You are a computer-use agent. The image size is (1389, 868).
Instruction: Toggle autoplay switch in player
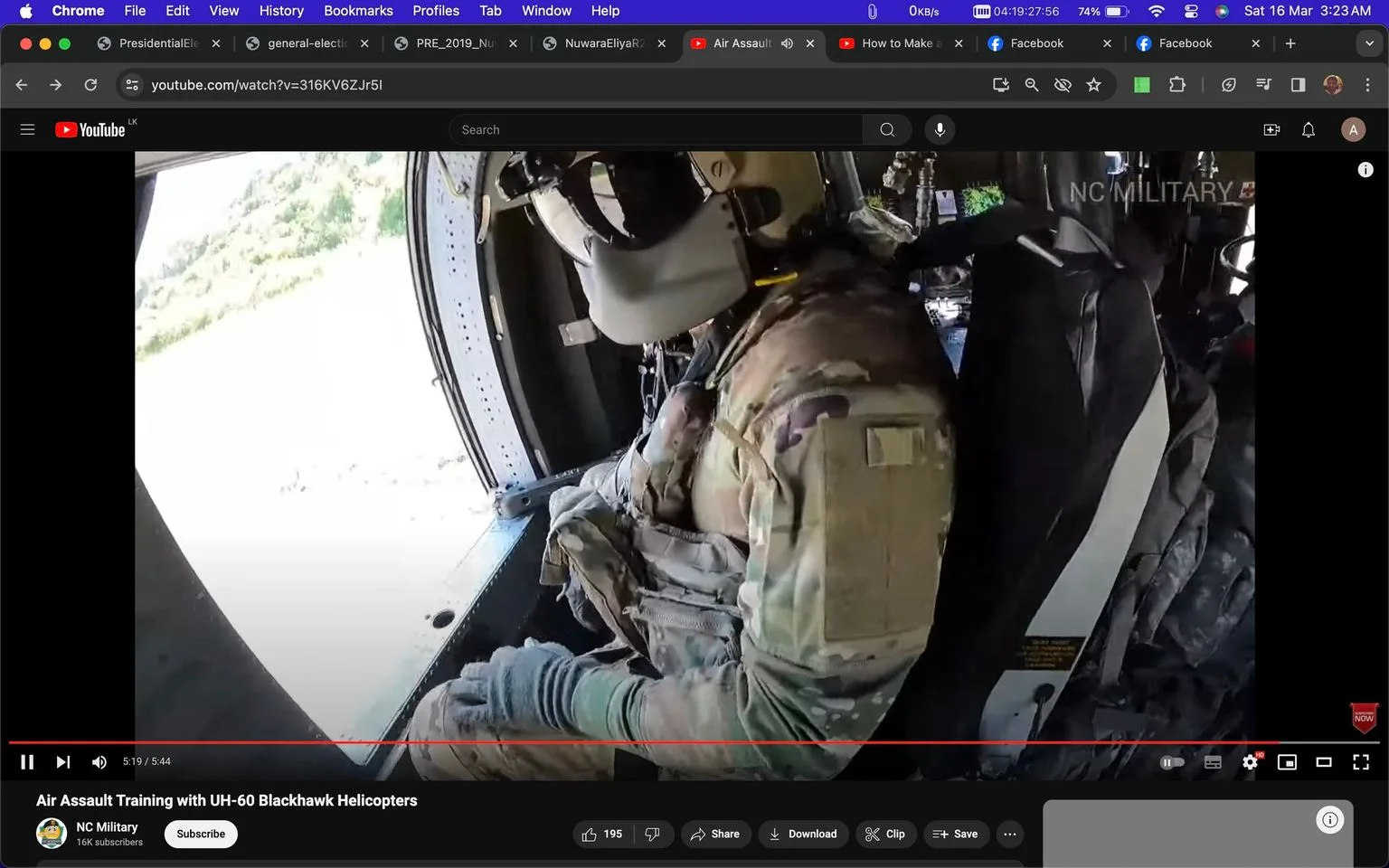(1172, 762)
